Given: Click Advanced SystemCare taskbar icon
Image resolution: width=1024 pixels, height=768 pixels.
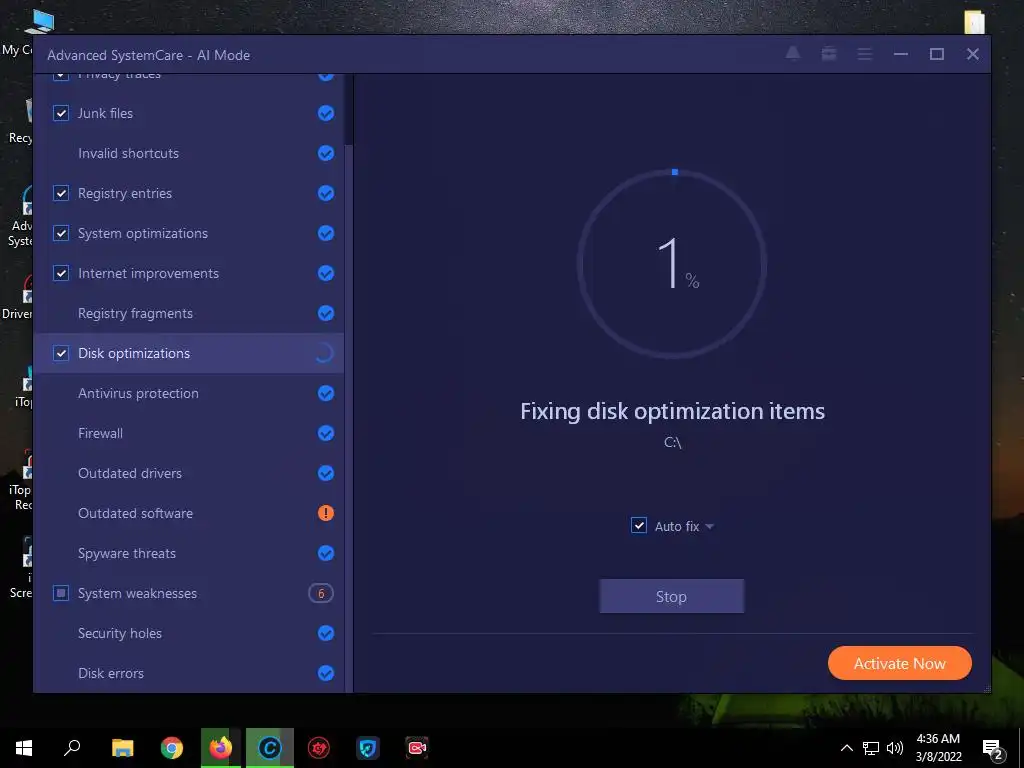Looking at the screenshot, I should (270, 748).
